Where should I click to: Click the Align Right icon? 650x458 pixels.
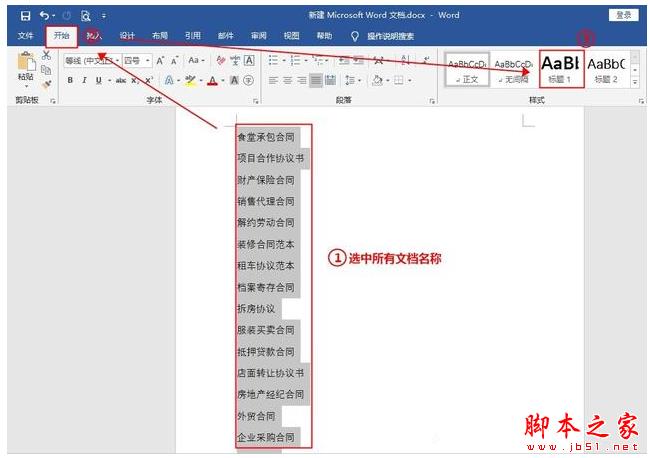pos(301,80)
